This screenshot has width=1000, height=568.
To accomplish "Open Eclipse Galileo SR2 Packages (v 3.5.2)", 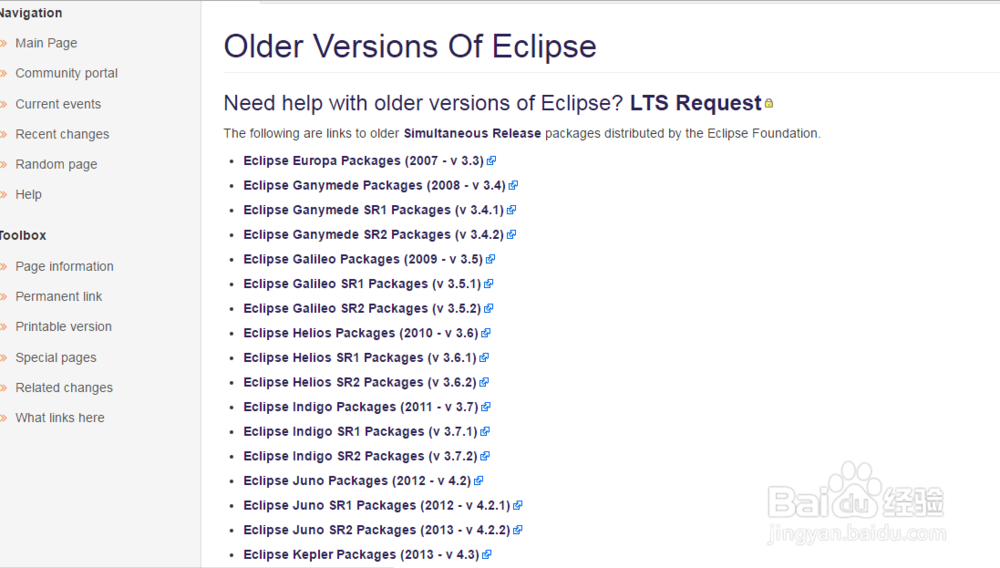I will pos(362,309).
